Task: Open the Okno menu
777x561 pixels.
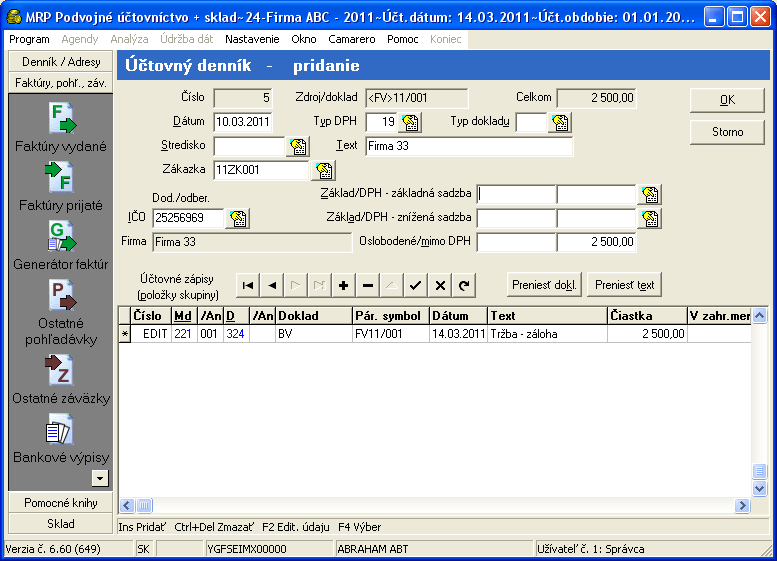Action: 304,39
